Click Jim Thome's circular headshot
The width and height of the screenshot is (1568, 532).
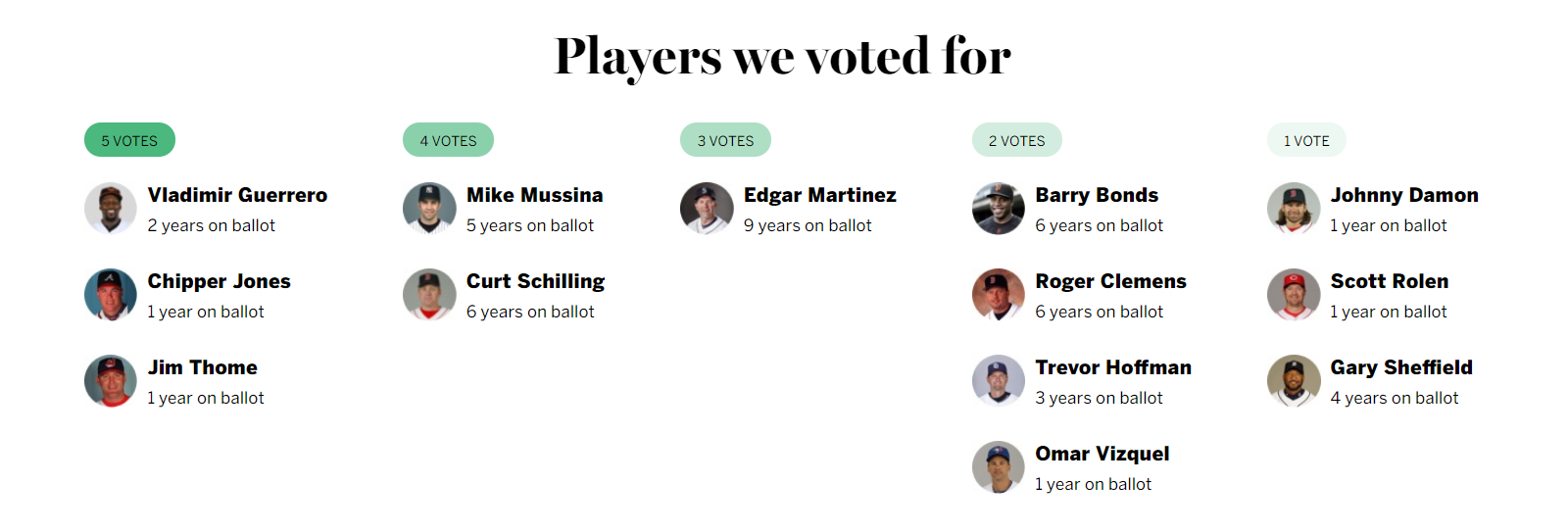[111, 381]
